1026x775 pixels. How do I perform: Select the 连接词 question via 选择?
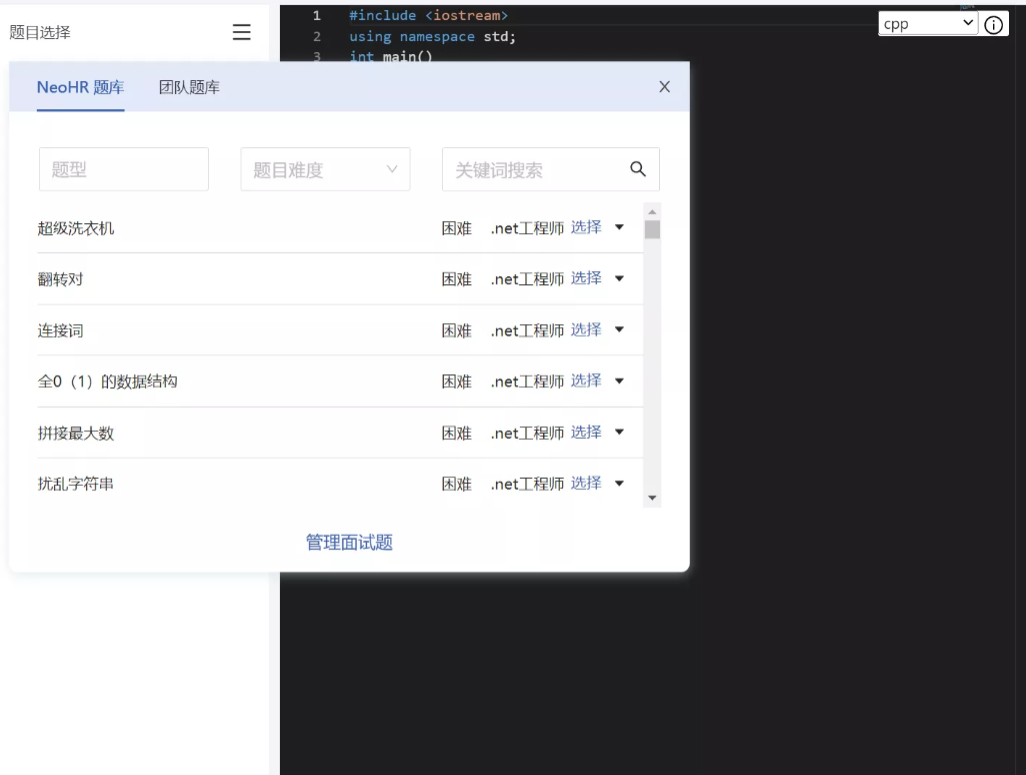click(586, 329)
